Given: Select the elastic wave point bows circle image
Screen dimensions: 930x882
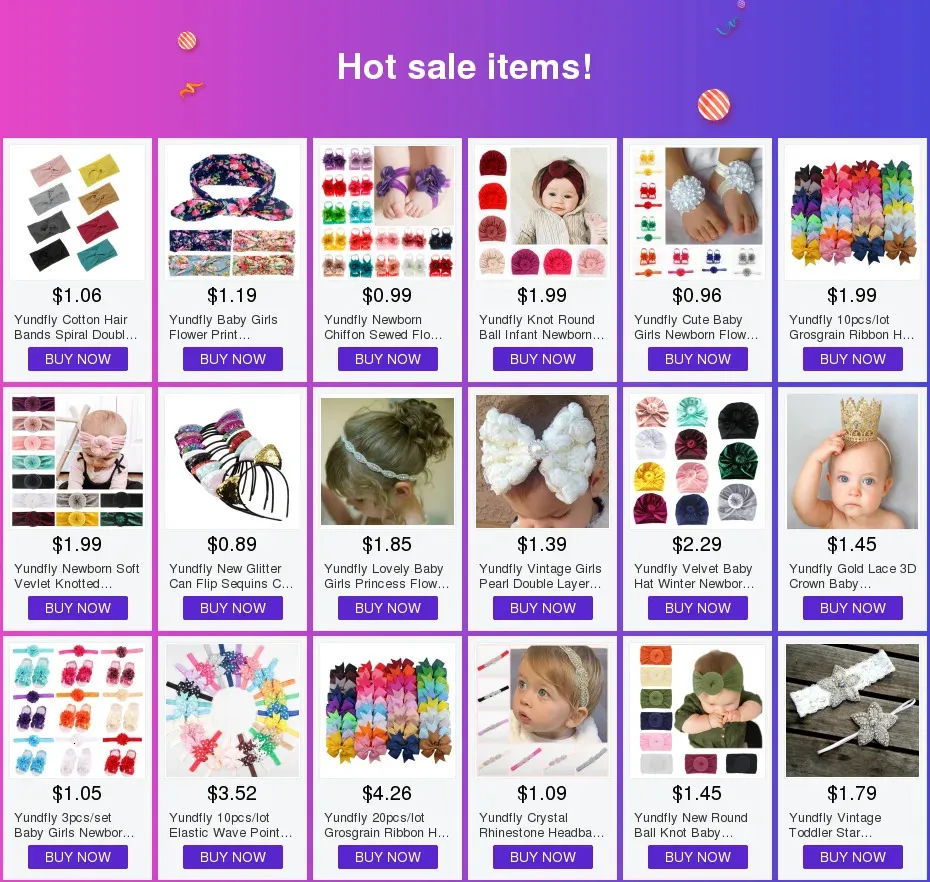Looking at the screenshot, I should point(232,711).
